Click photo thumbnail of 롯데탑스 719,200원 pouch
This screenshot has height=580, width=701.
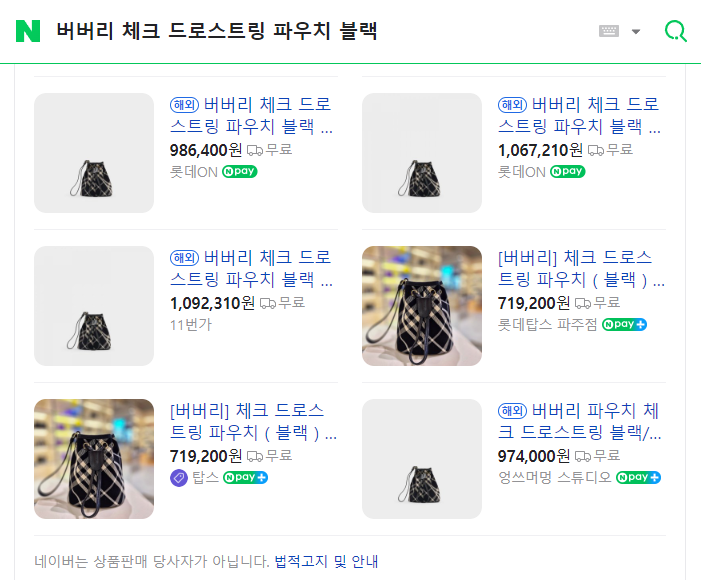coord(422,306)
